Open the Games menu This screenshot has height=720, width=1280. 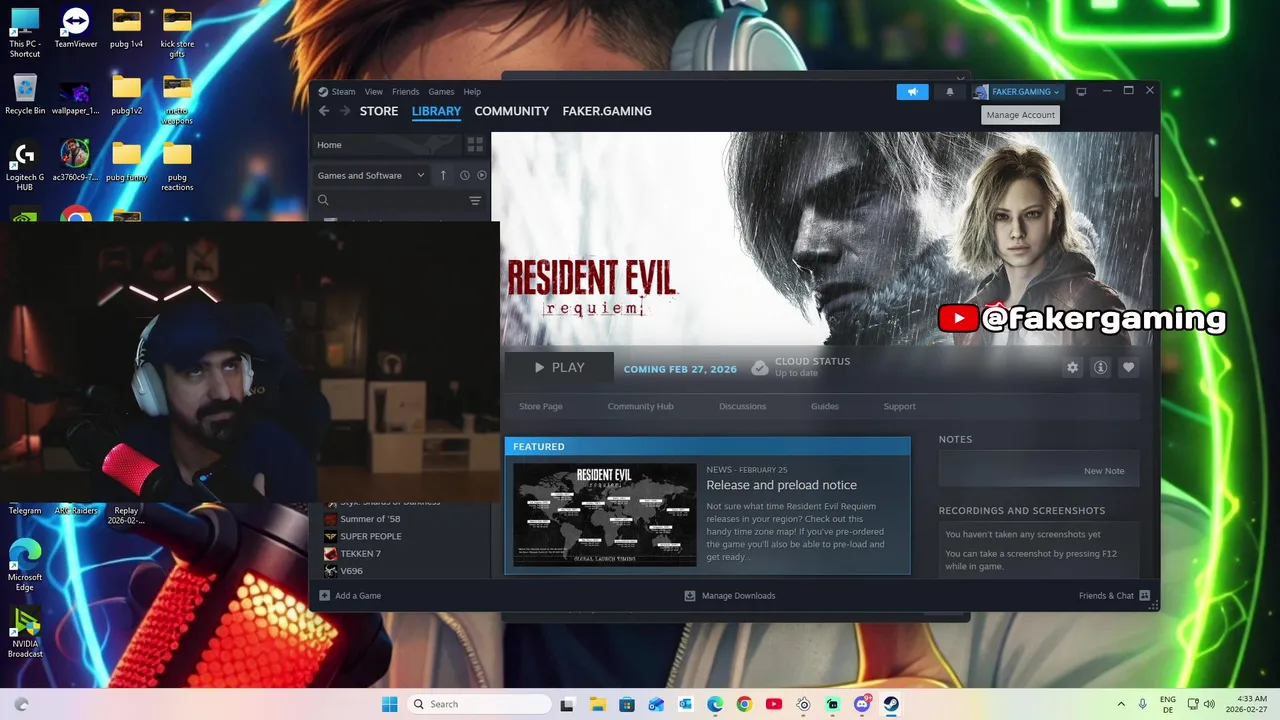pyautogui.click(x=441, y=92)
